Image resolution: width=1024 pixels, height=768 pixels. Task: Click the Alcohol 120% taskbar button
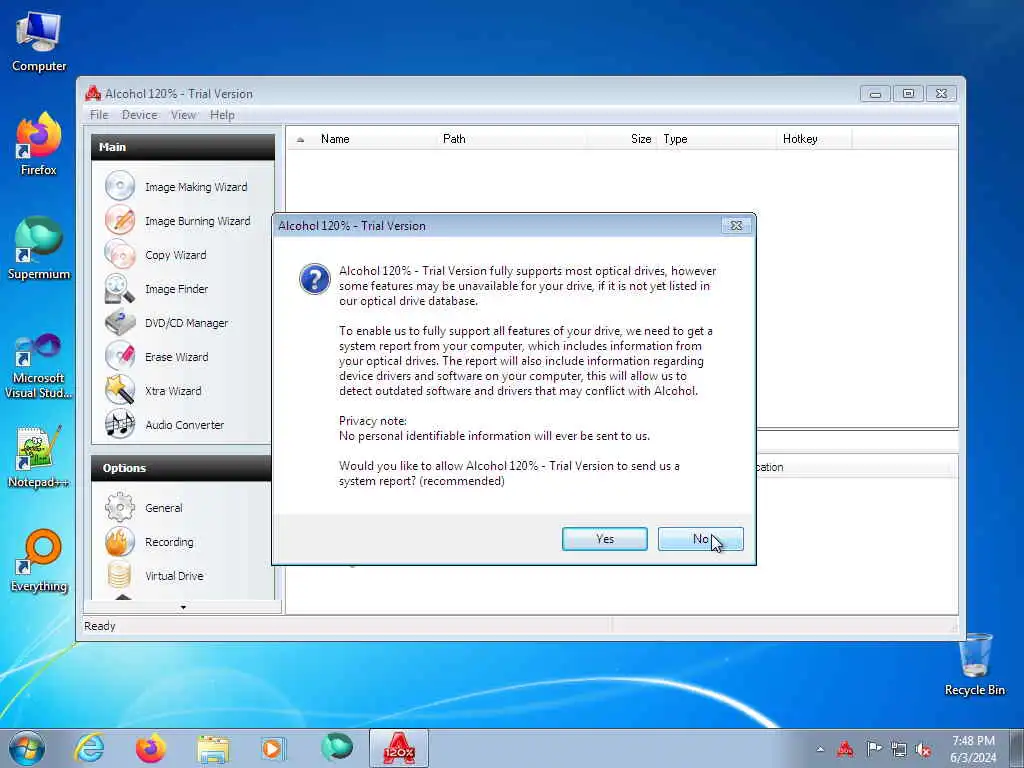point(399,748)
